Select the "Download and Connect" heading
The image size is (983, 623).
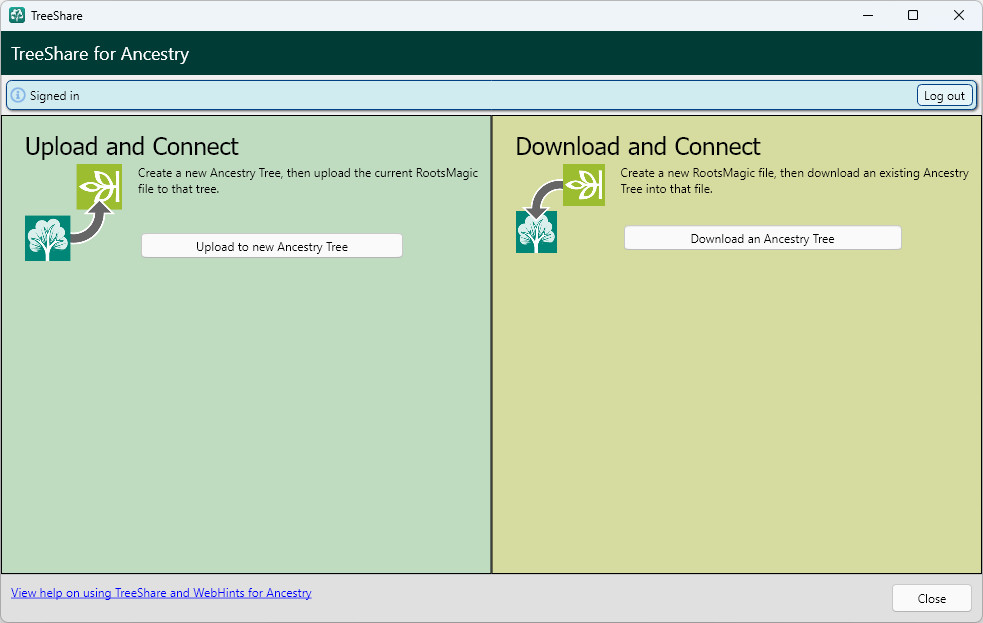[638, 147]
